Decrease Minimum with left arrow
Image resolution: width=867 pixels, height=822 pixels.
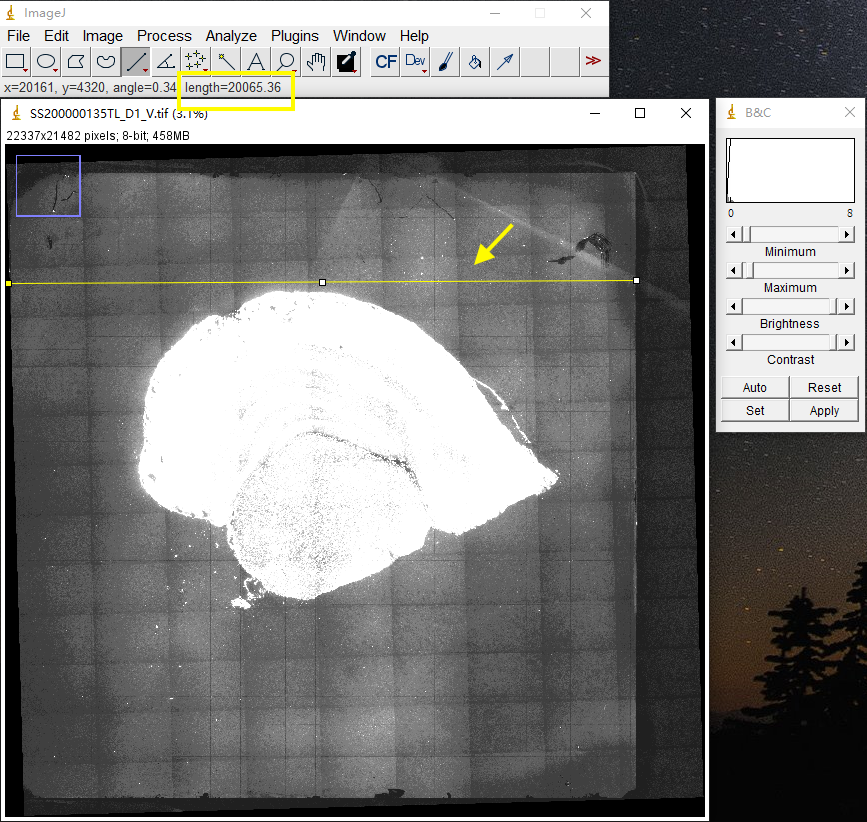tap(734, 234)
